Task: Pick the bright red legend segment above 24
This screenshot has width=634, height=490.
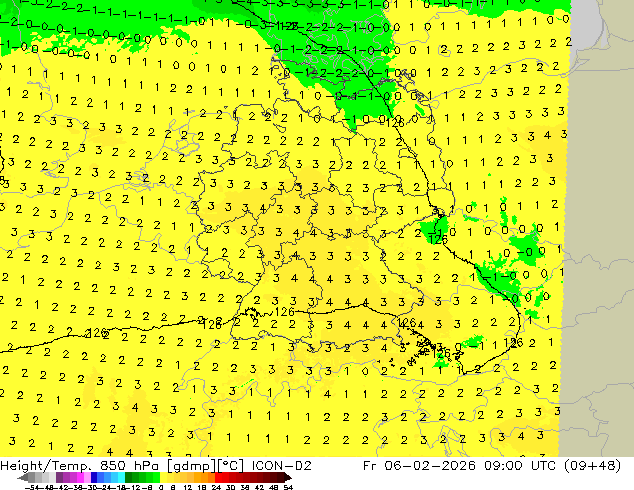Action: pos(218,477)
